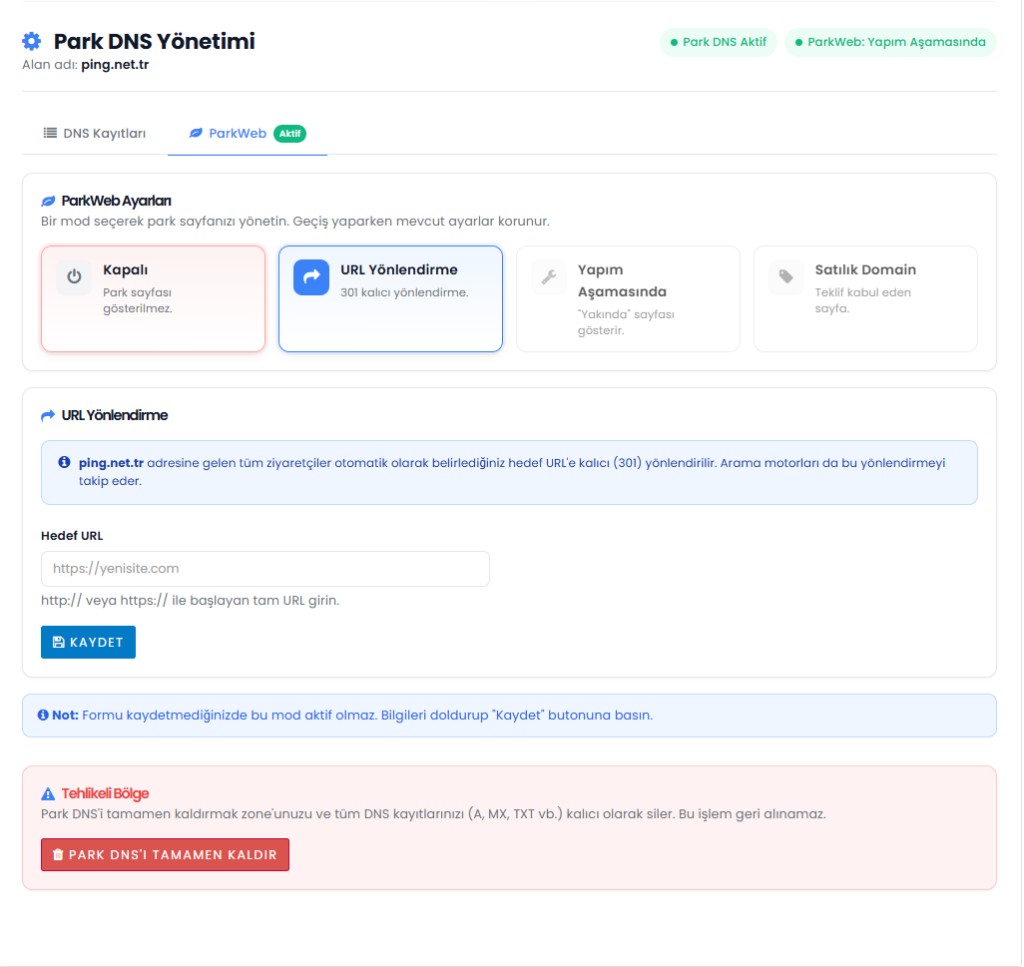The width and height of the screenshot is (1024, 967).
Task: Select the Kapalı mode card
Action: click(x=153, y=298)
